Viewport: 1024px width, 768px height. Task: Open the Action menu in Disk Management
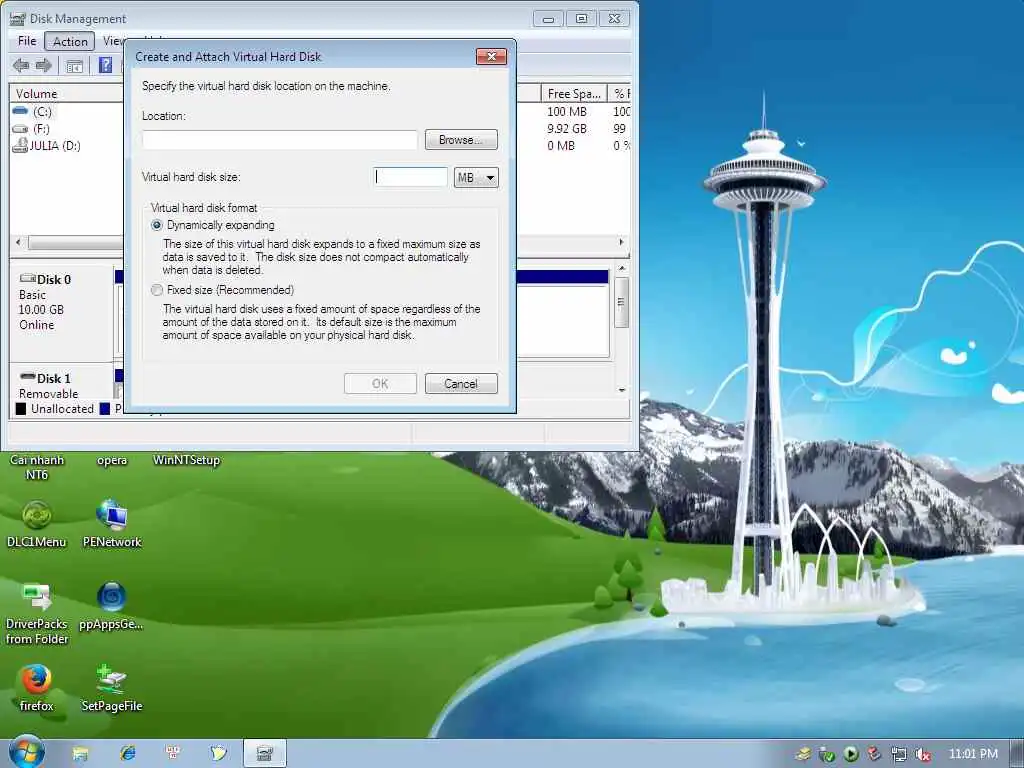click(70, 42)
